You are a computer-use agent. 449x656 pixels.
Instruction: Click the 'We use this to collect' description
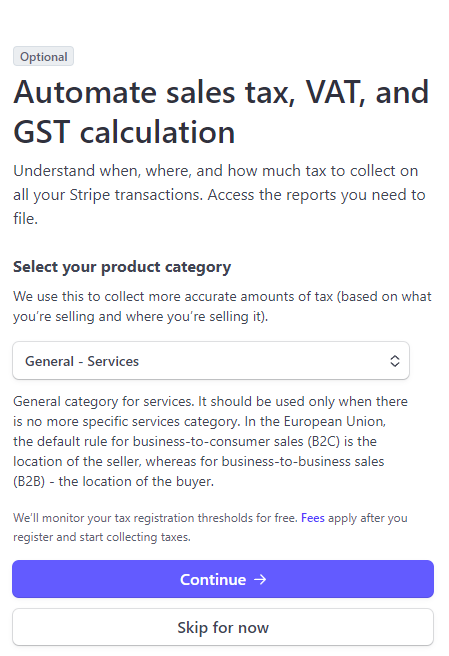pos(222,306)
